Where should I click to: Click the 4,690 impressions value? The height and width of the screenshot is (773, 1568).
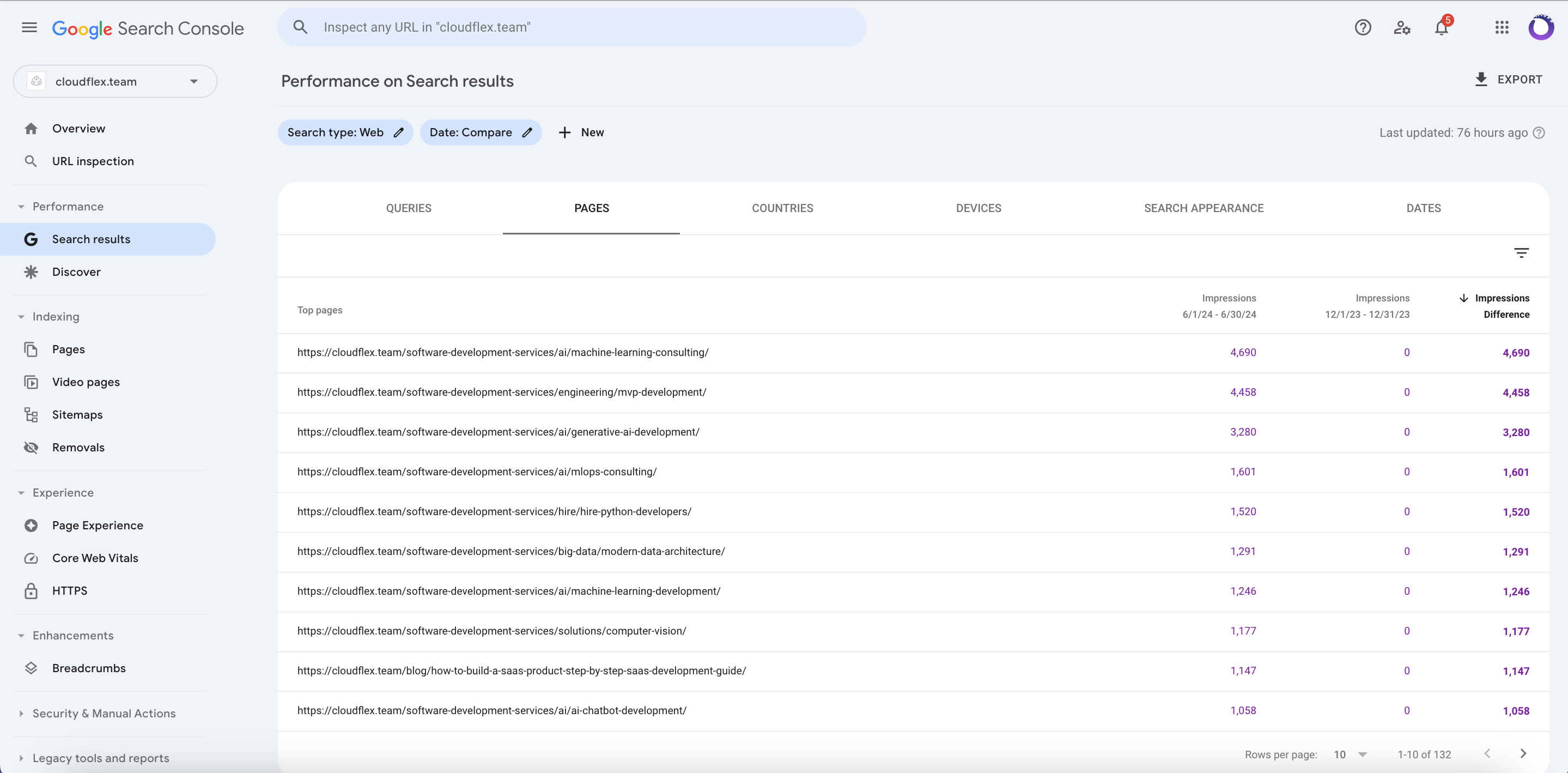pyautogui.click(x=1243, y=352)
